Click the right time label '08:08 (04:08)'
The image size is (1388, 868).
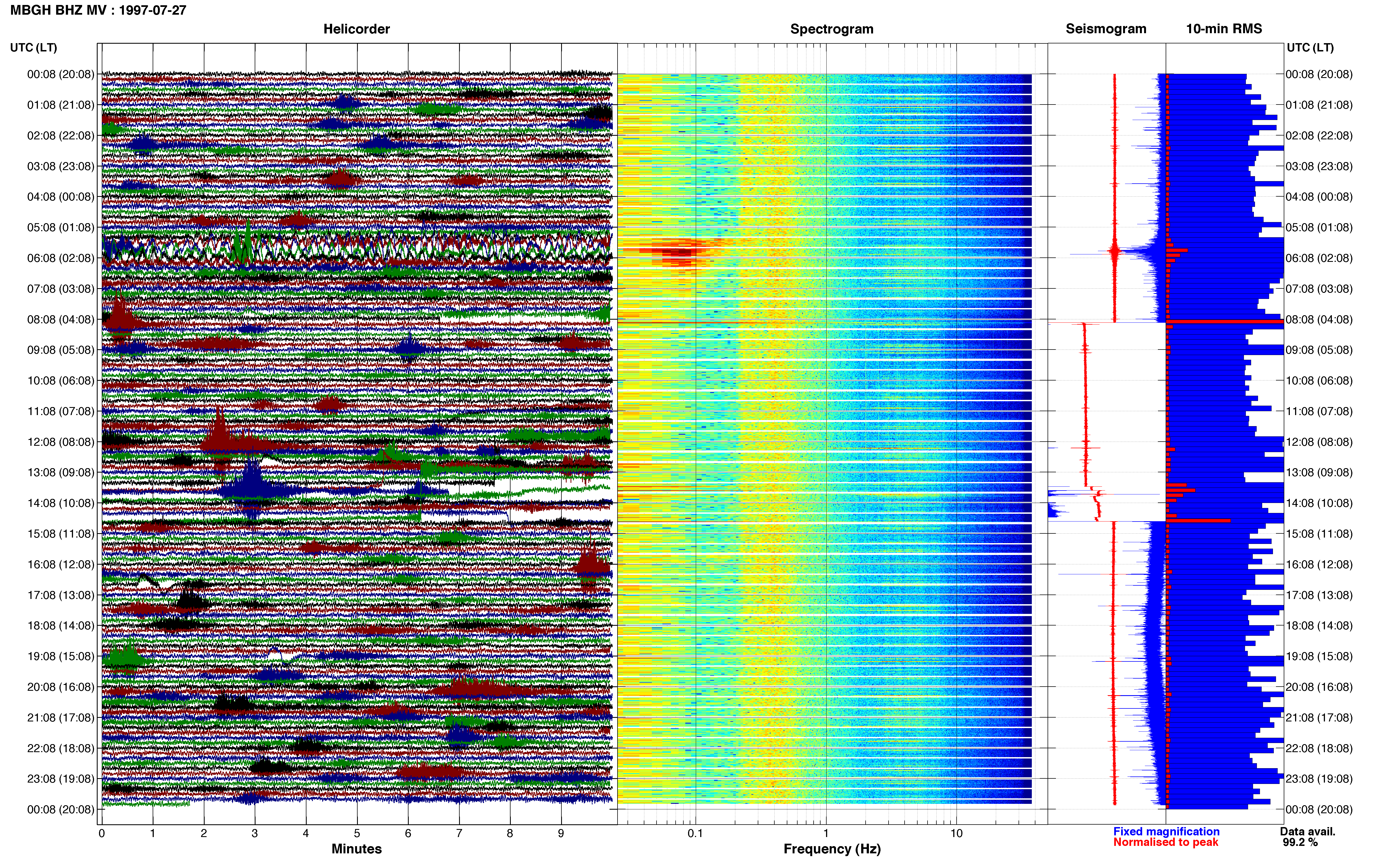(x=1319, y=319)
